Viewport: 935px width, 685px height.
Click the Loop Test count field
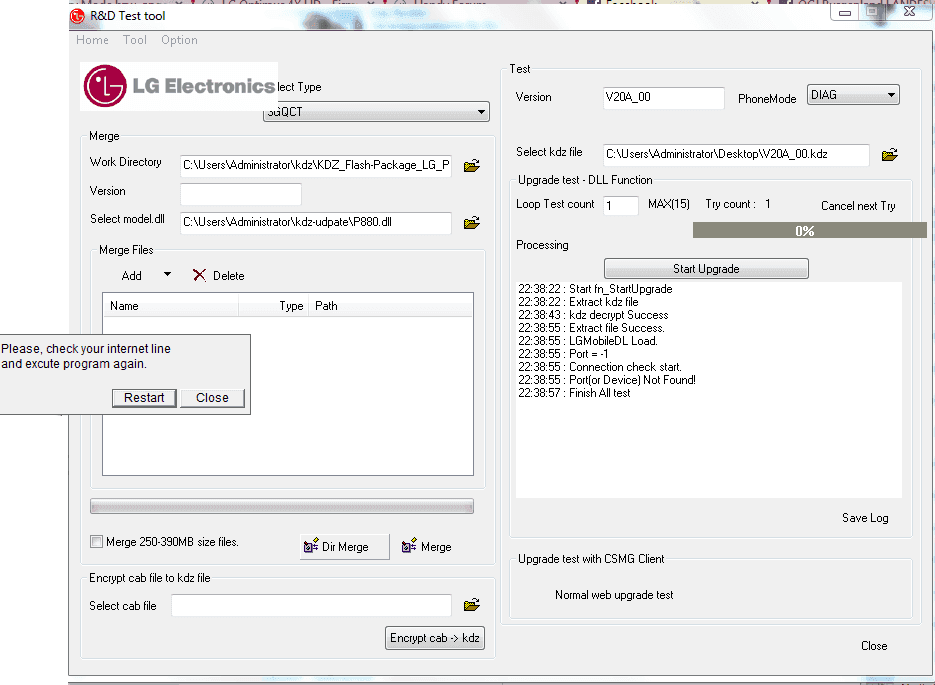[x=621, y=206]
